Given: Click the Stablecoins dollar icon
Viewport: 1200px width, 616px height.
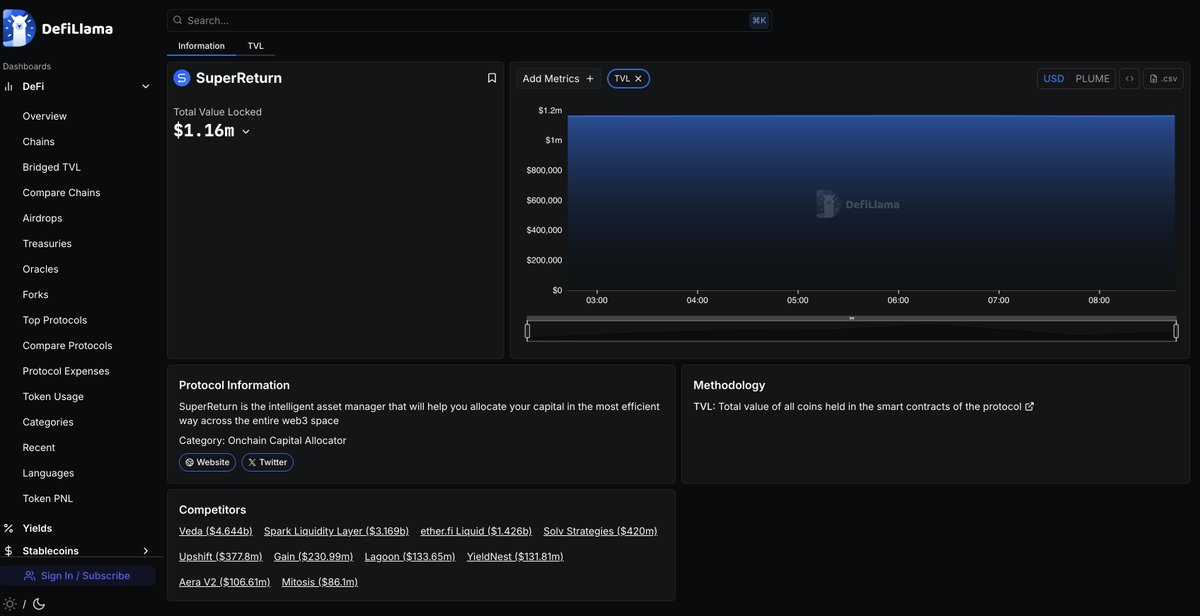Looking at the screenshot, I should 9,551.
